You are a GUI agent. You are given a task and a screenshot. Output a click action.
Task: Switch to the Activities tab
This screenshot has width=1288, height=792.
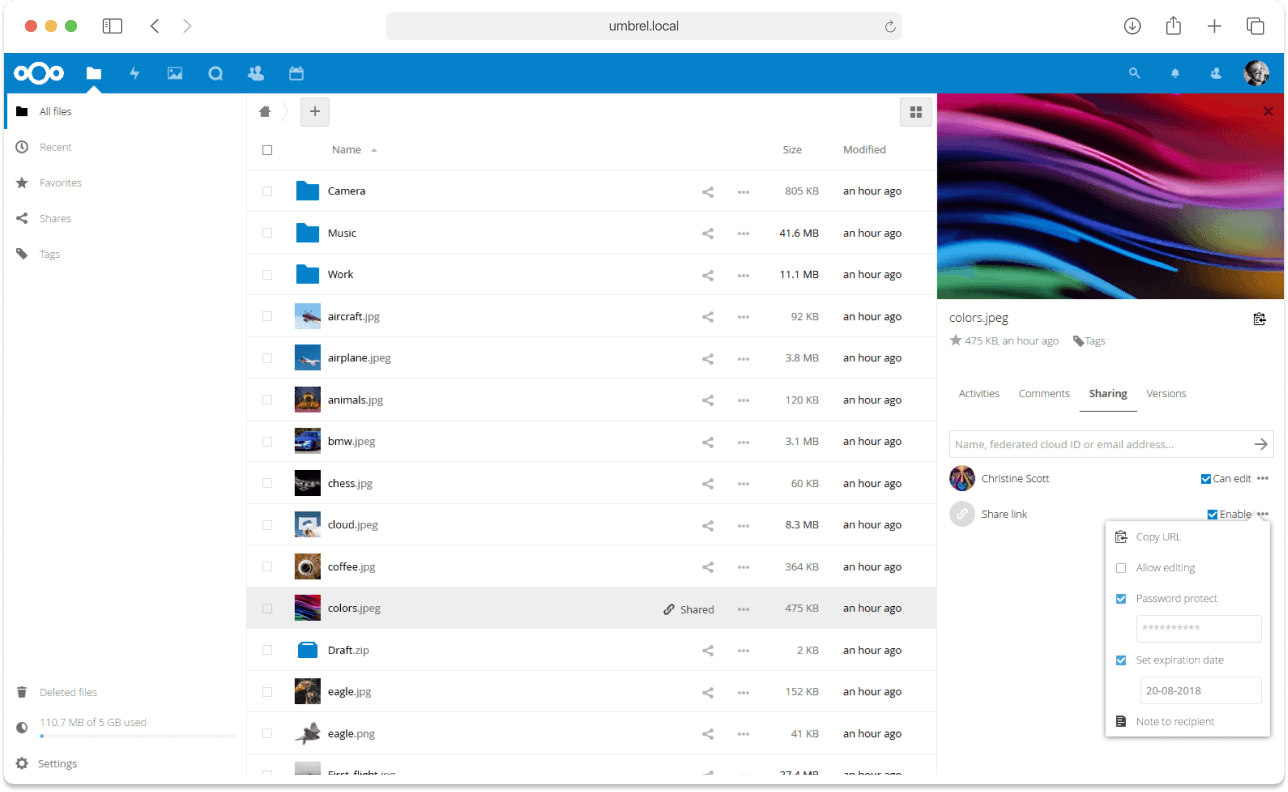click(979, 394)
